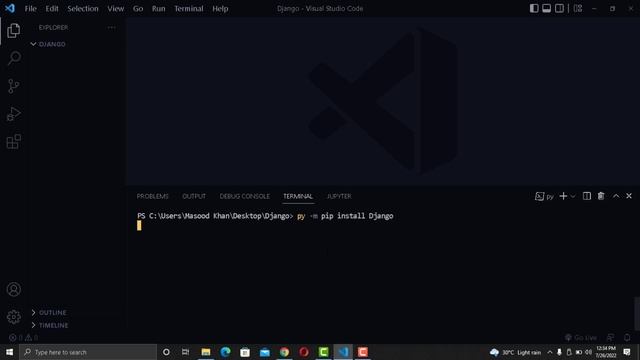Select VS Code taskbar icon

coord(343,352)
